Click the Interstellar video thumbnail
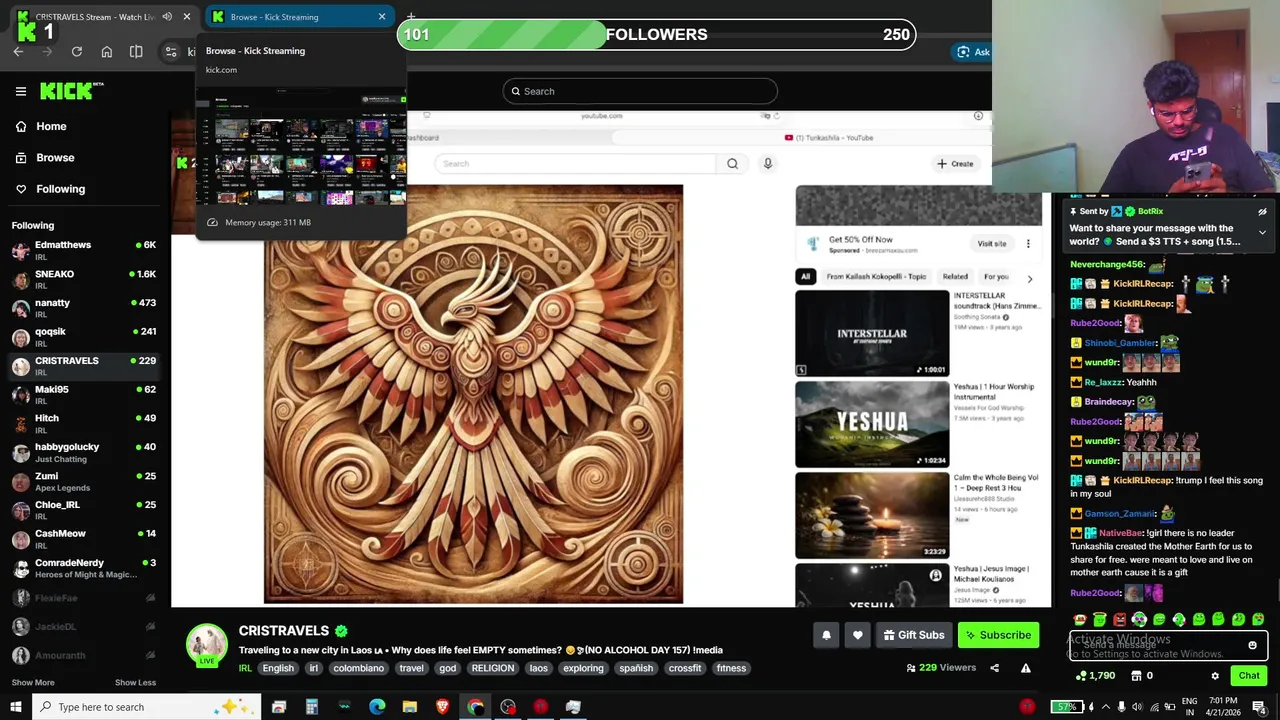The height and width of the screenshot is (720, 1280). [872, 333]
